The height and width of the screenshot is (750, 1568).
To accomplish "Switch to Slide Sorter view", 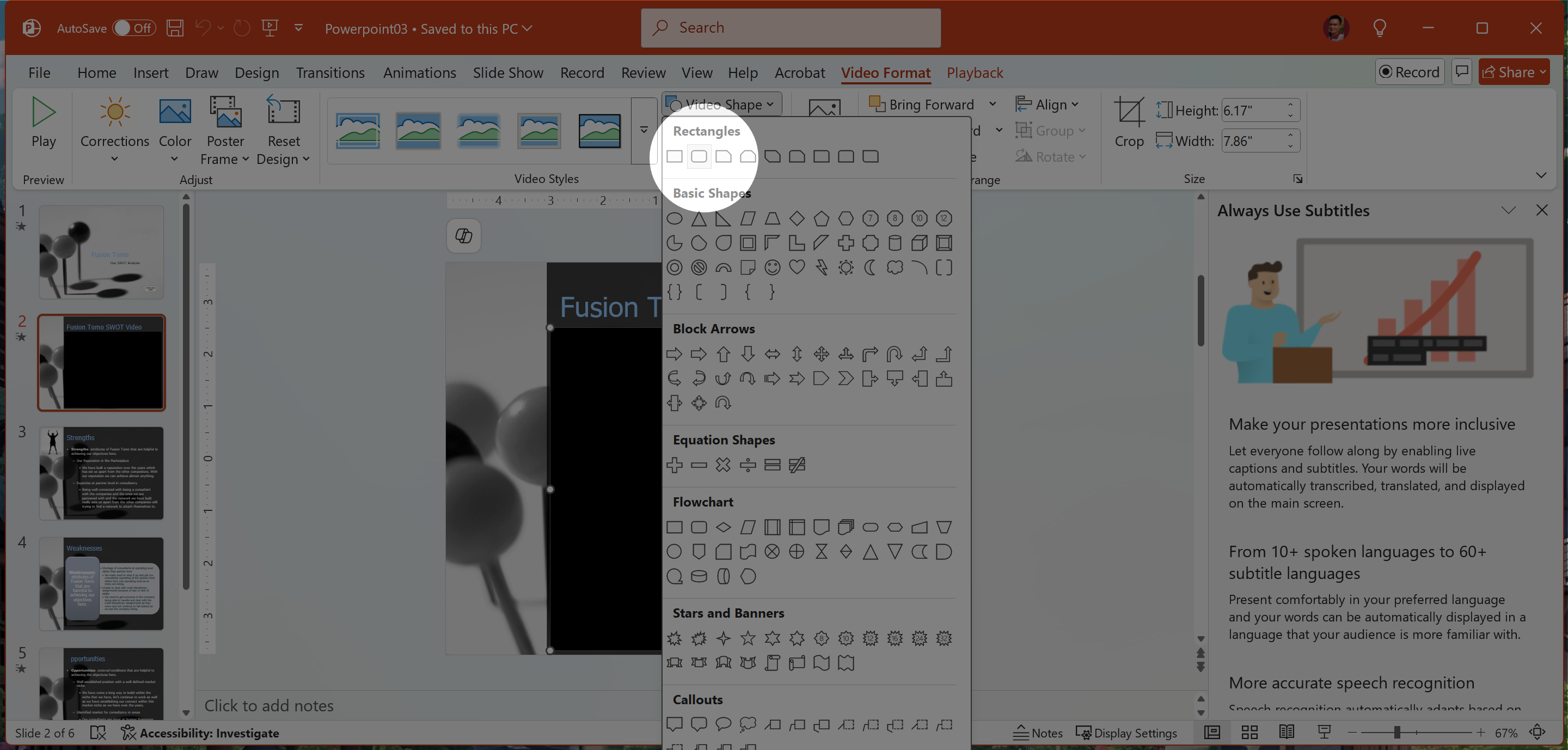I will pos(1249,733).
